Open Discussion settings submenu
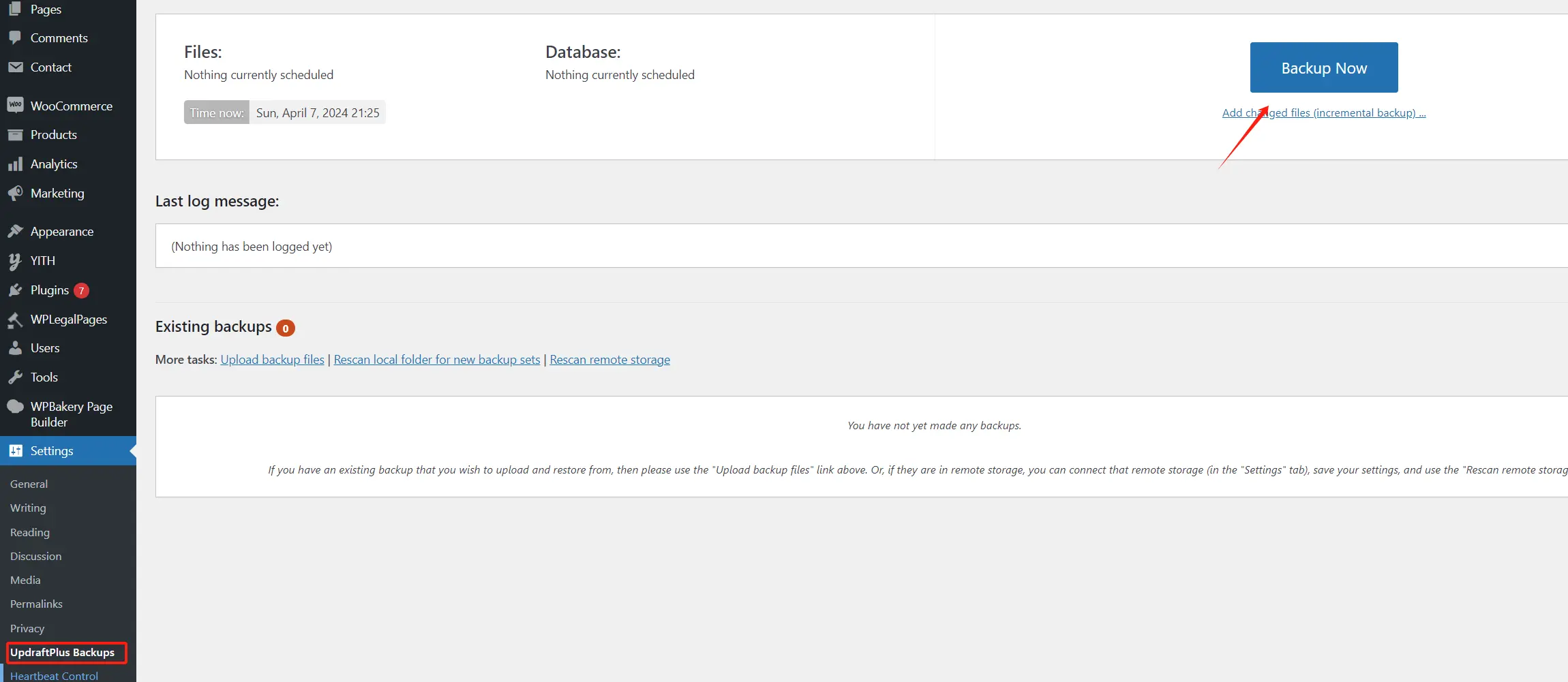This screenshot has height=682, width=1568. point(36,557)
